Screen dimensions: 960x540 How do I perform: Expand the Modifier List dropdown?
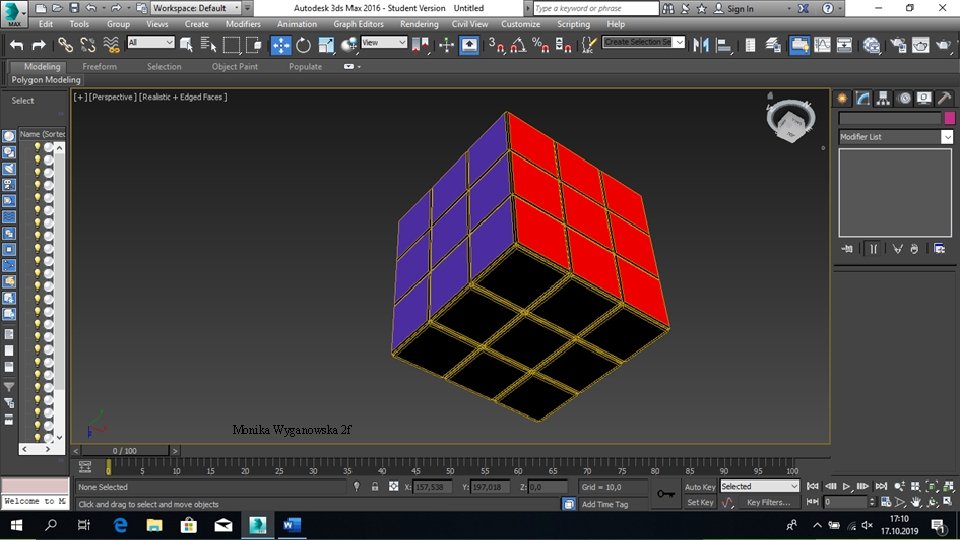point(946,137)
